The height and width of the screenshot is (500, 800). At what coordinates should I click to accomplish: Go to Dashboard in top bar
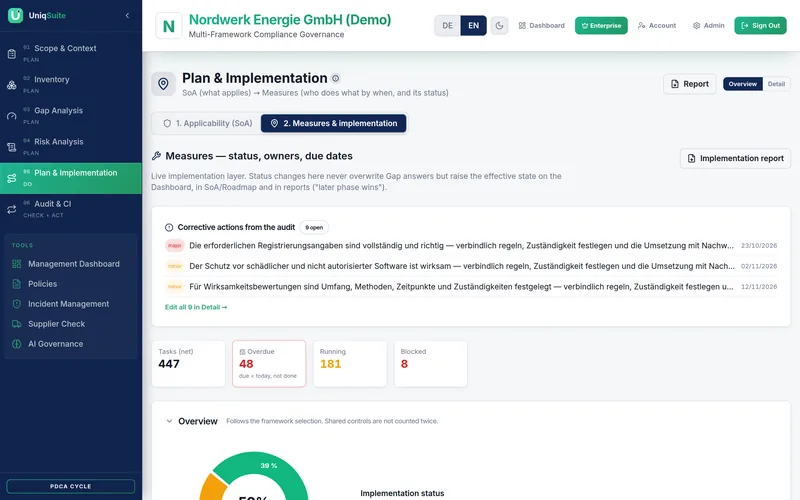tap(541, 26)
